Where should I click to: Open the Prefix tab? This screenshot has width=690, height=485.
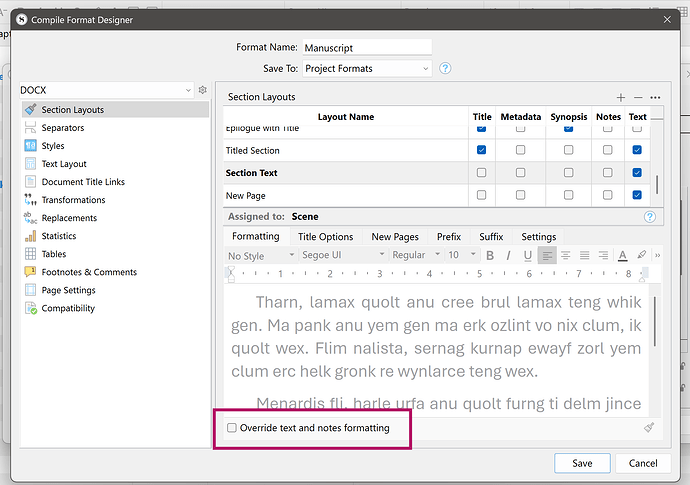tap(448, 237)
